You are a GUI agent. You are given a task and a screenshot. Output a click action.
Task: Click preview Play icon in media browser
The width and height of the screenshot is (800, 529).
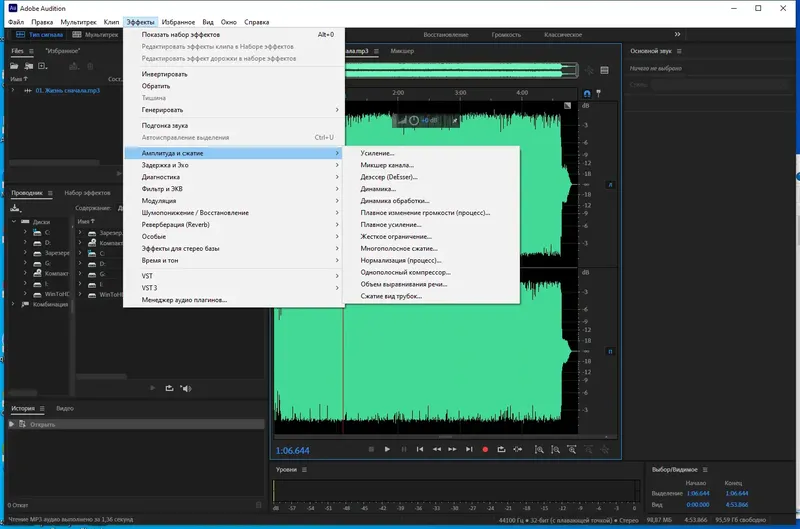(x=153, y=388)
